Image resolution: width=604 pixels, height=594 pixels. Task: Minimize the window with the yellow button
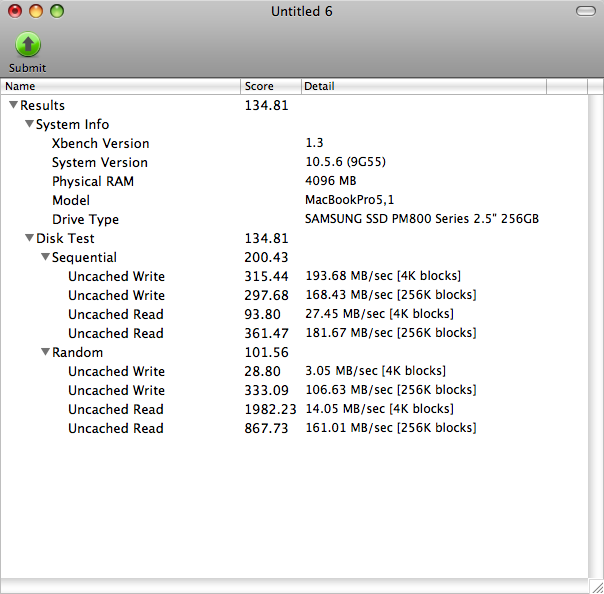tap(36, 11)
